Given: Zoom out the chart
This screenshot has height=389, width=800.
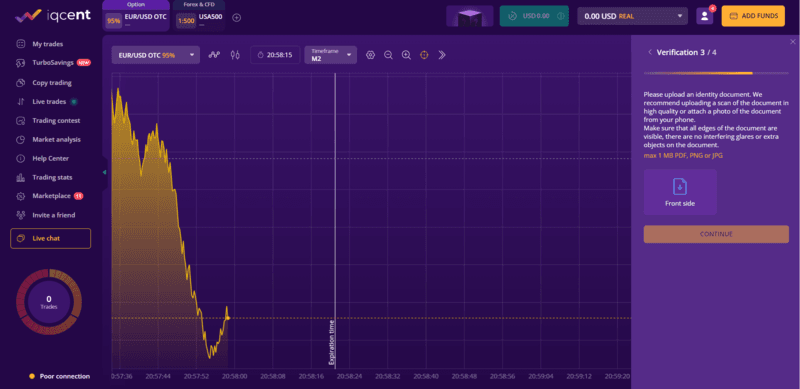Looking at the screenshot, I should (388, 55).
